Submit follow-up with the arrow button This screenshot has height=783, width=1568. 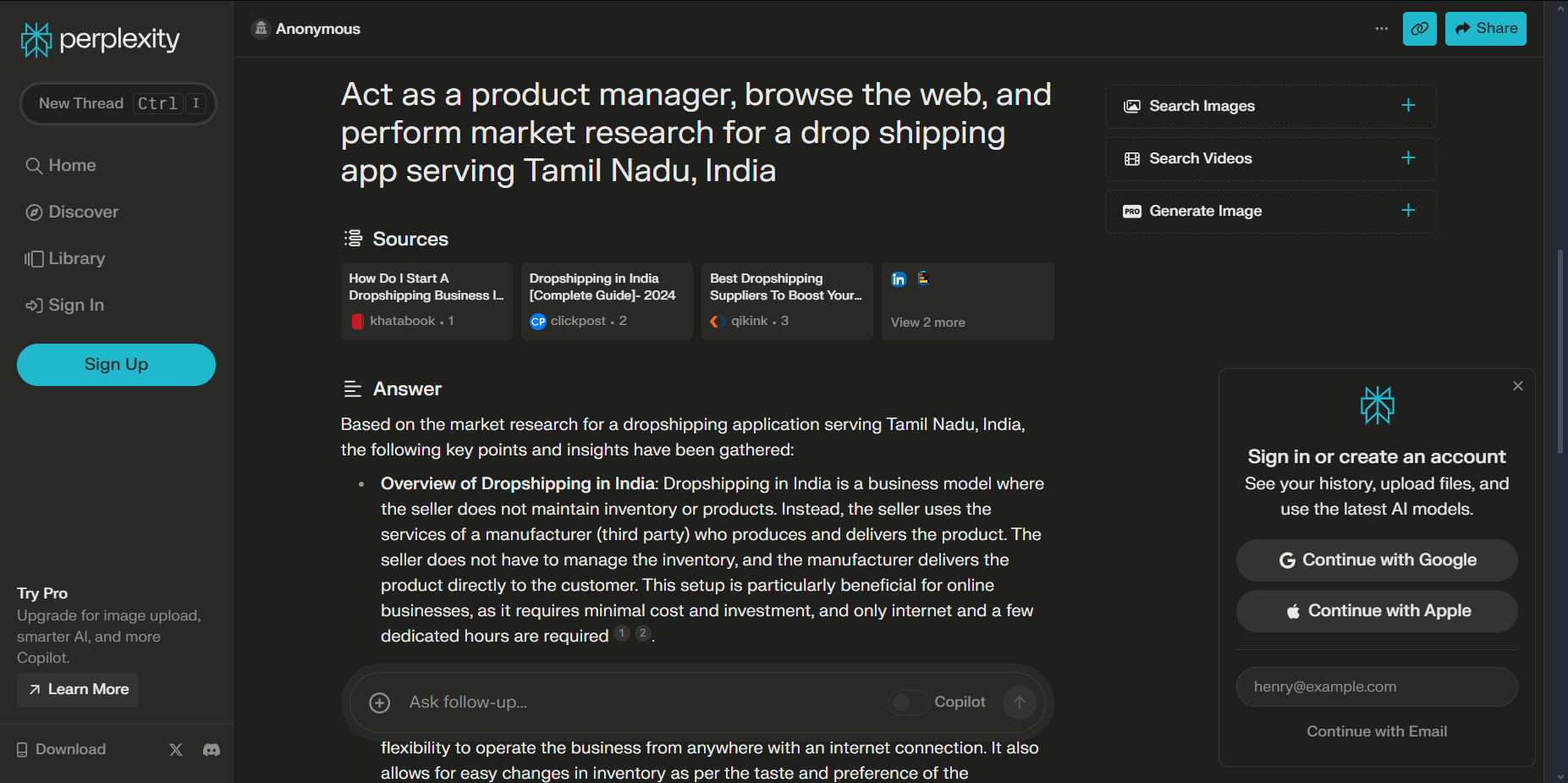(x=1020, y=702)
